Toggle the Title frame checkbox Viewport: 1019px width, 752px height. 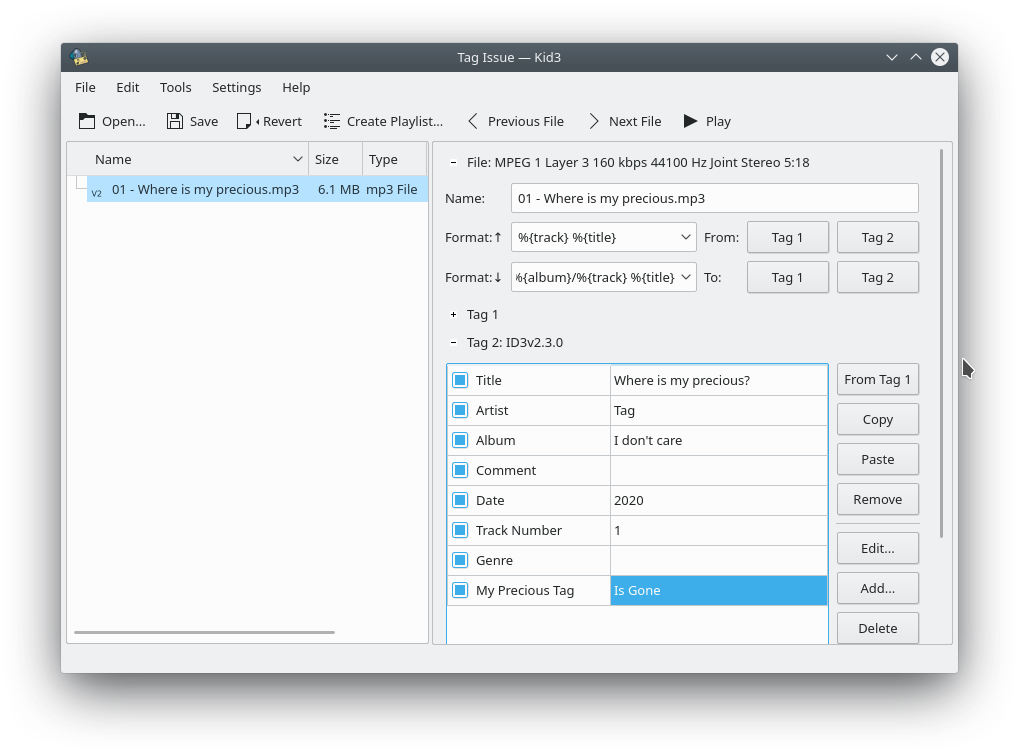point(461,380)
